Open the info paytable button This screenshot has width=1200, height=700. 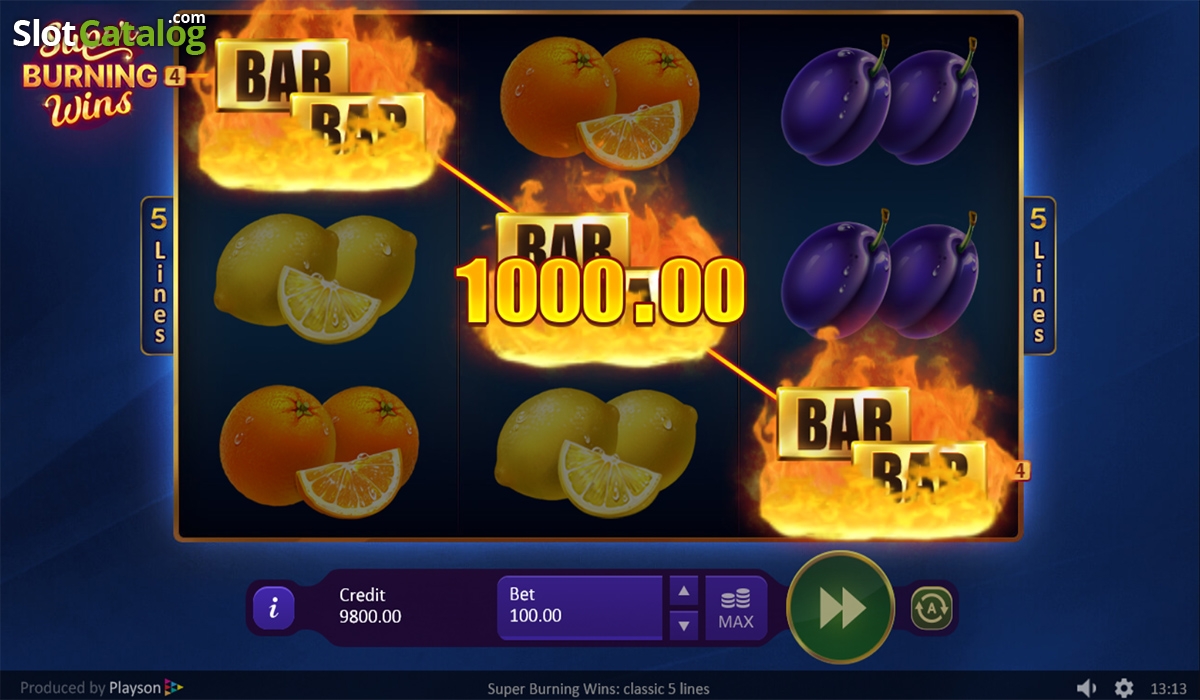coord(273,607)
